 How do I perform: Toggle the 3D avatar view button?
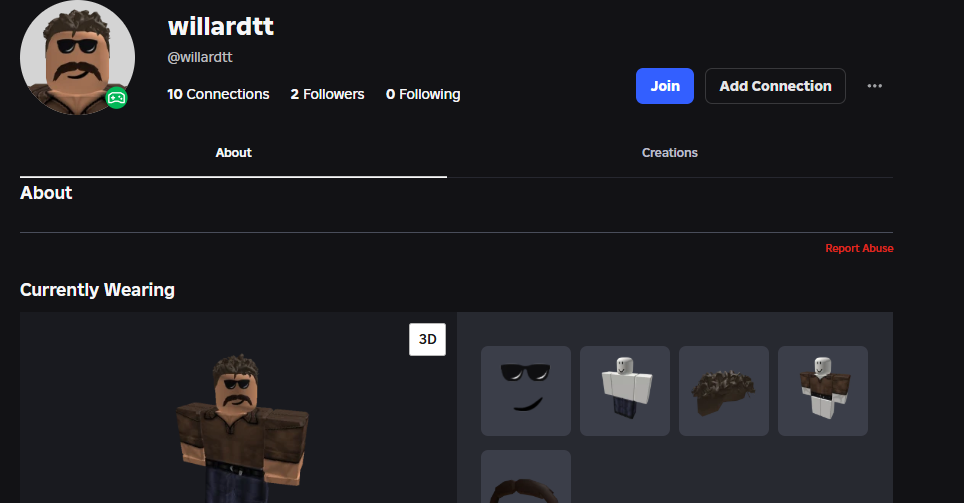pyautogui.click(x=427, y=339)
